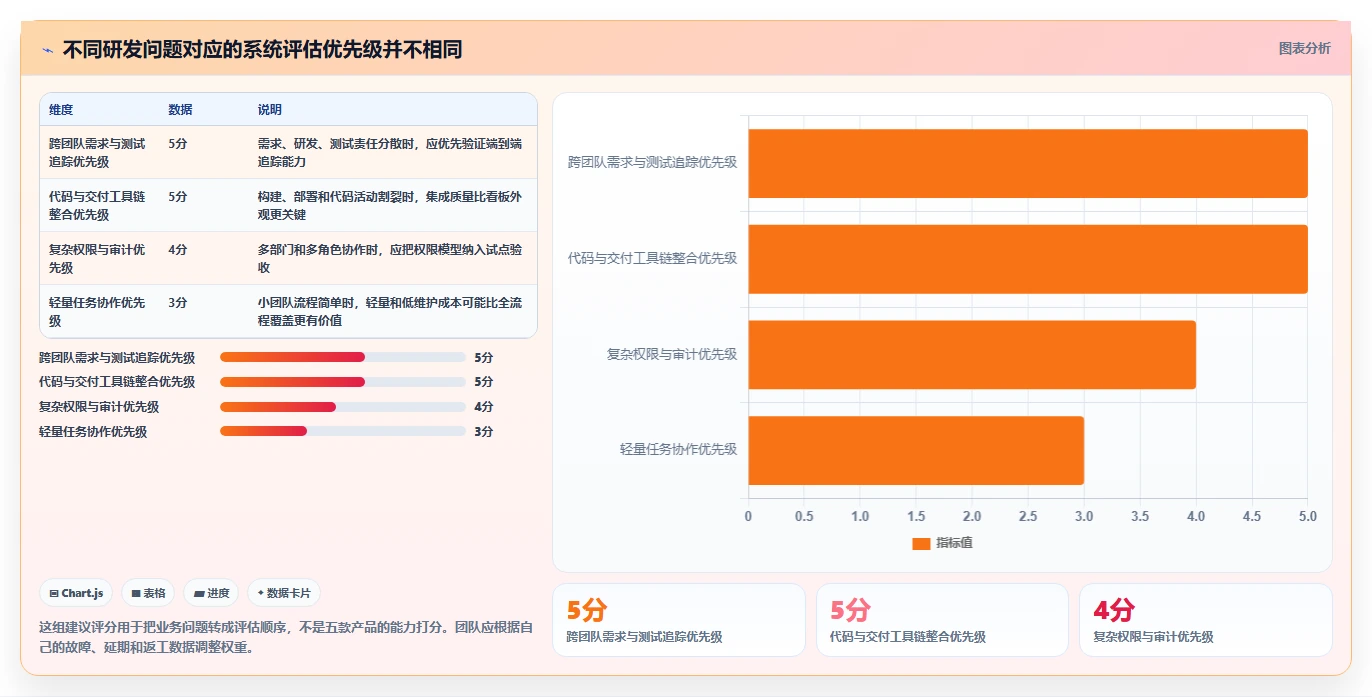Click the 5.0 tick on the chart x-axis
Image resolution: width=1372 pixels, height=697 pixels.
1307,517
